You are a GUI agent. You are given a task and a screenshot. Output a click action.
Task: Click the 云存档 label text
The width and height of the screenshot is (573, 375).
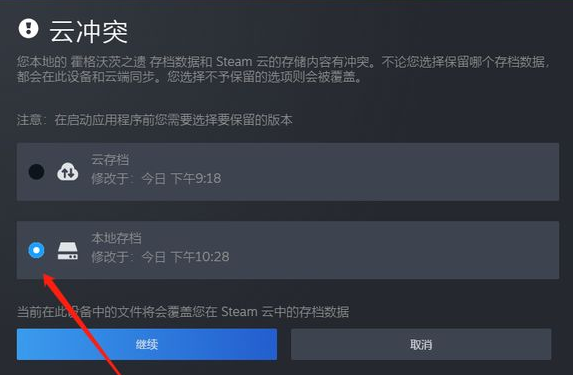coord(110,160)
